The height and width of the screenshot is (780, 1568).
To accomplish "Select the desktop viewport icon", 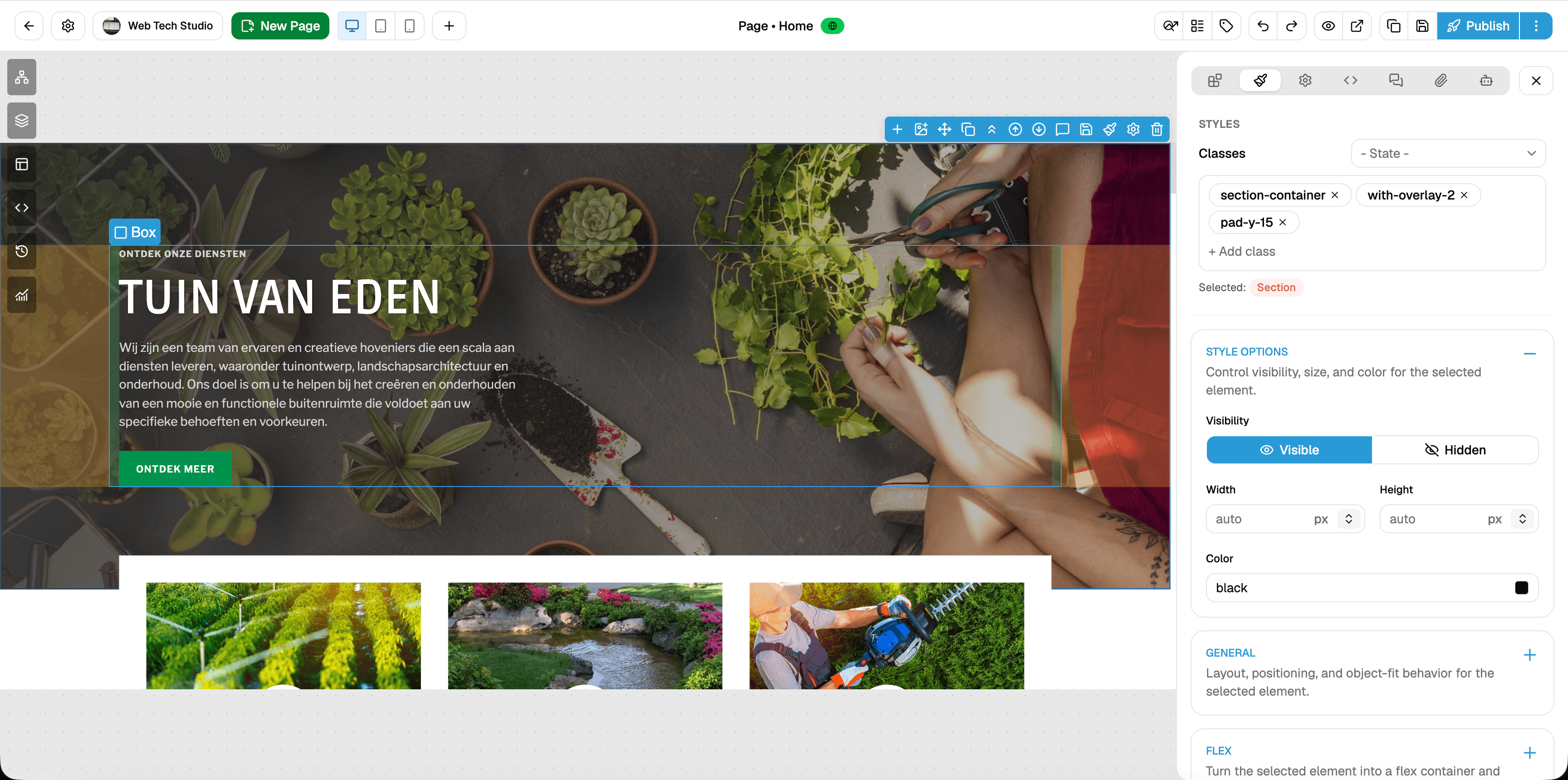I will pos(352,25).
